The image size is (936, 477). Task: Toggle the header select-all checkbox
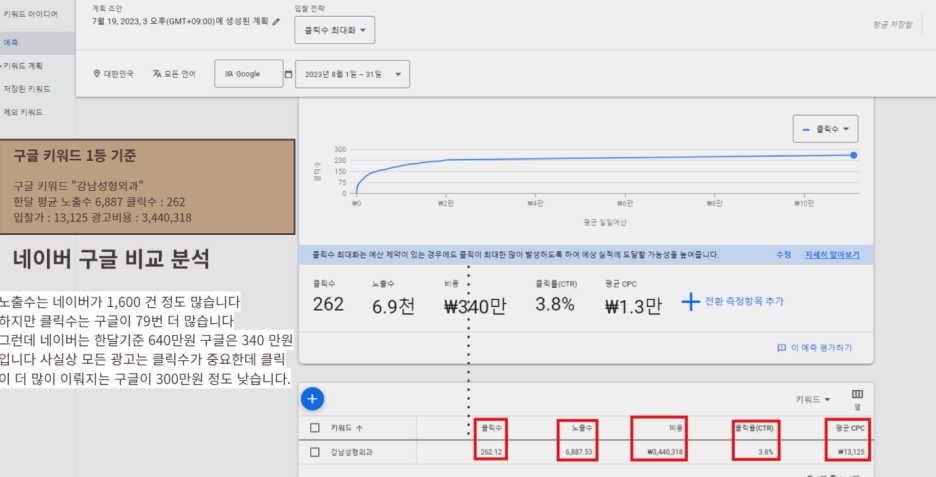click(x=315, y=428)
